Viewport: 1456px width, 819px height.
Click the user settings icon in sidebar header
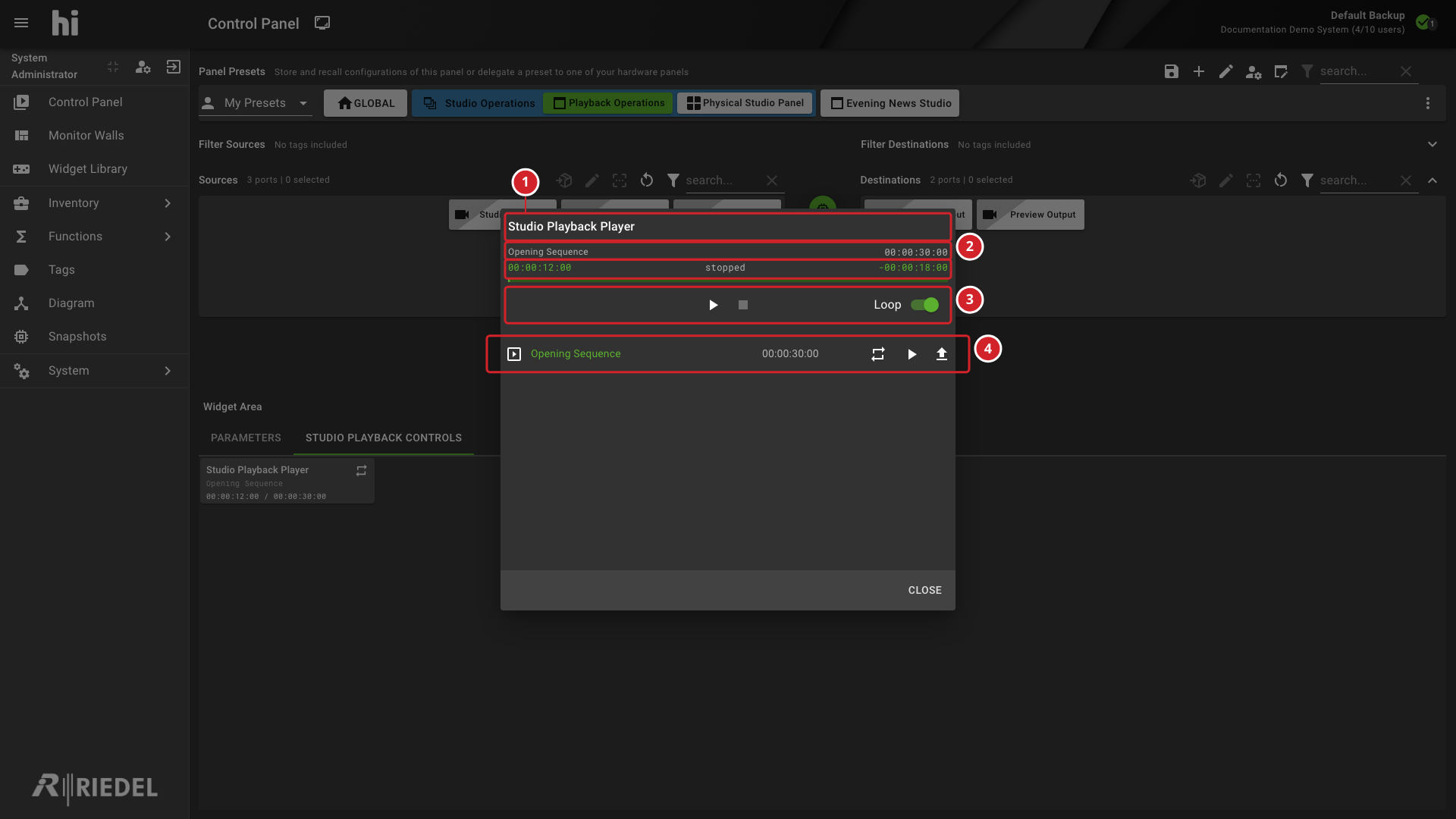pyautogui.click(x=143, y=67)
